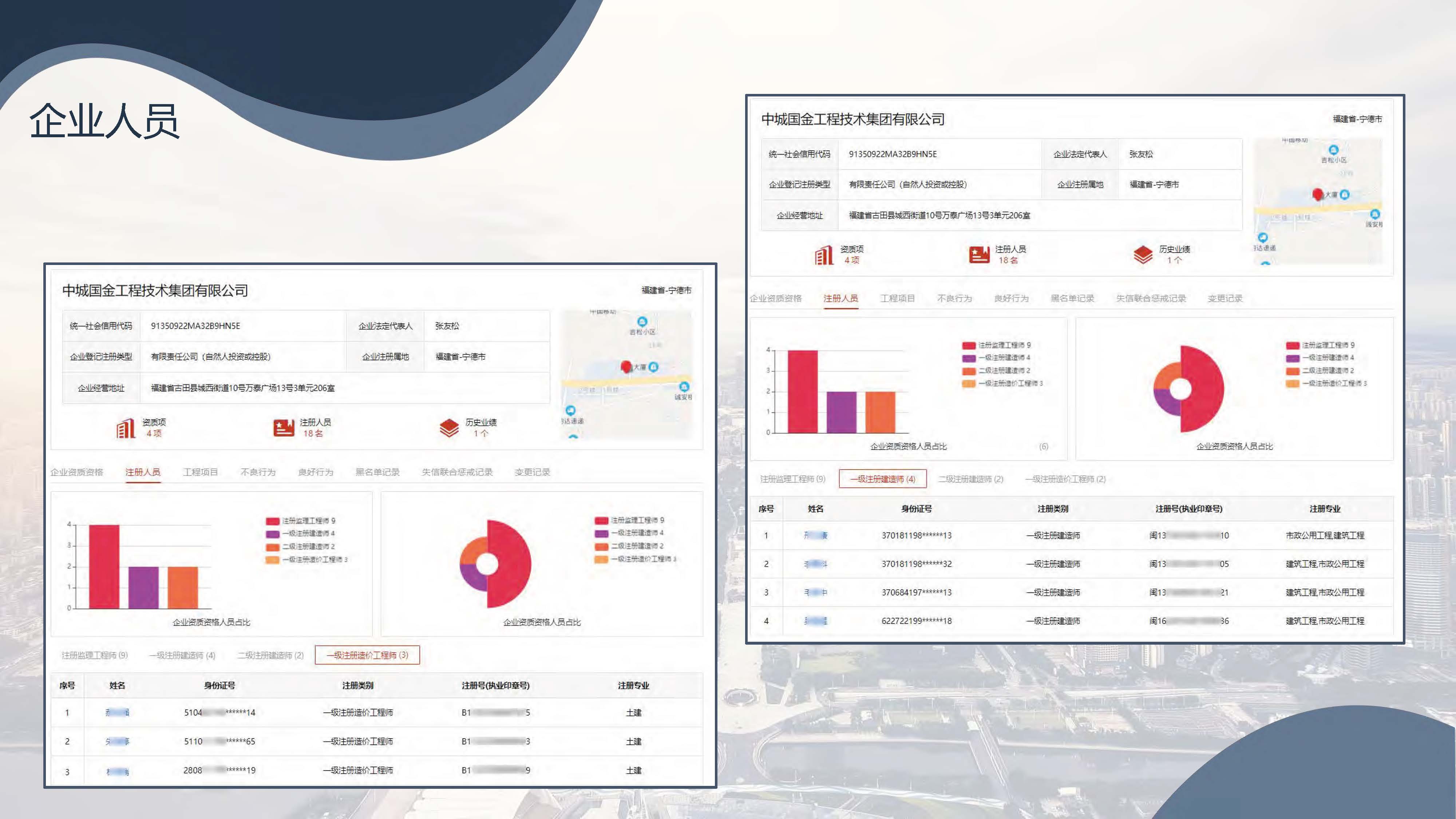Open name link in row 2 of right table
The width and height of the screenshot is (1456, 819).
tap(816, 563)
